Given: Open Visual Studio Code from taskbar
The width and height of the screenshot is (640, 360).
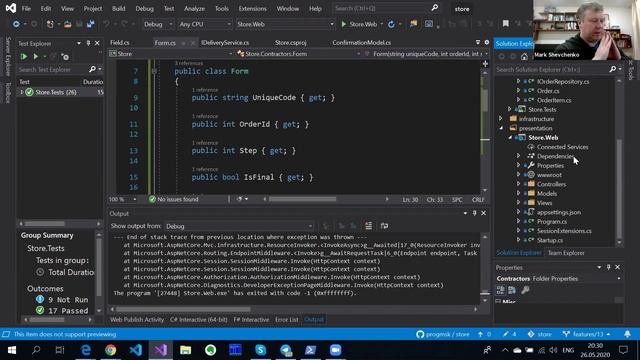Looking at the screenshot, I should [x=136, y=350].
